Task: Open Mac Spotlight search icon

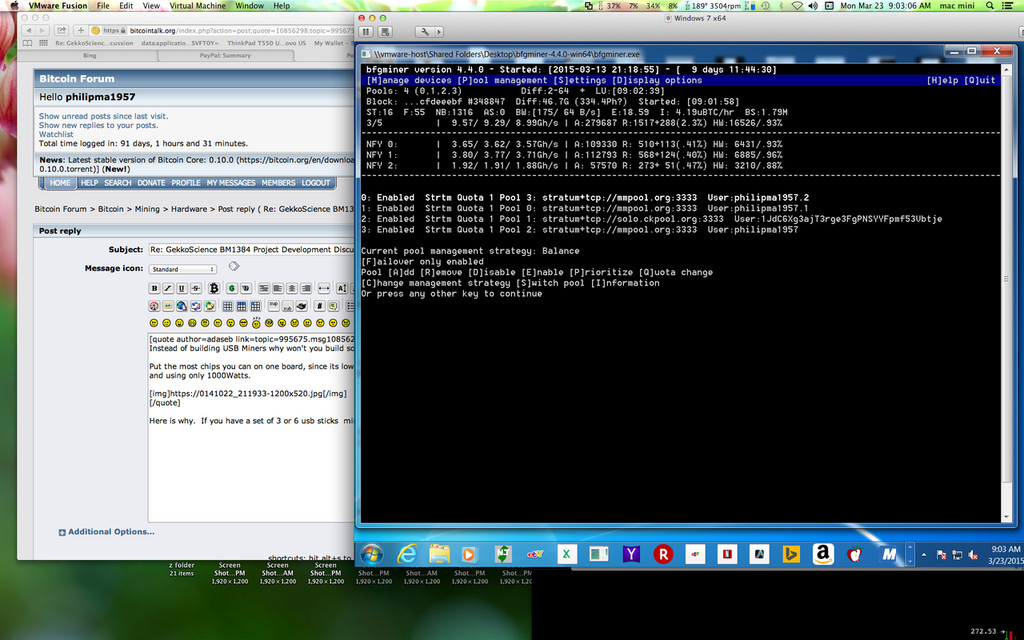Action: tap(990, 5)
